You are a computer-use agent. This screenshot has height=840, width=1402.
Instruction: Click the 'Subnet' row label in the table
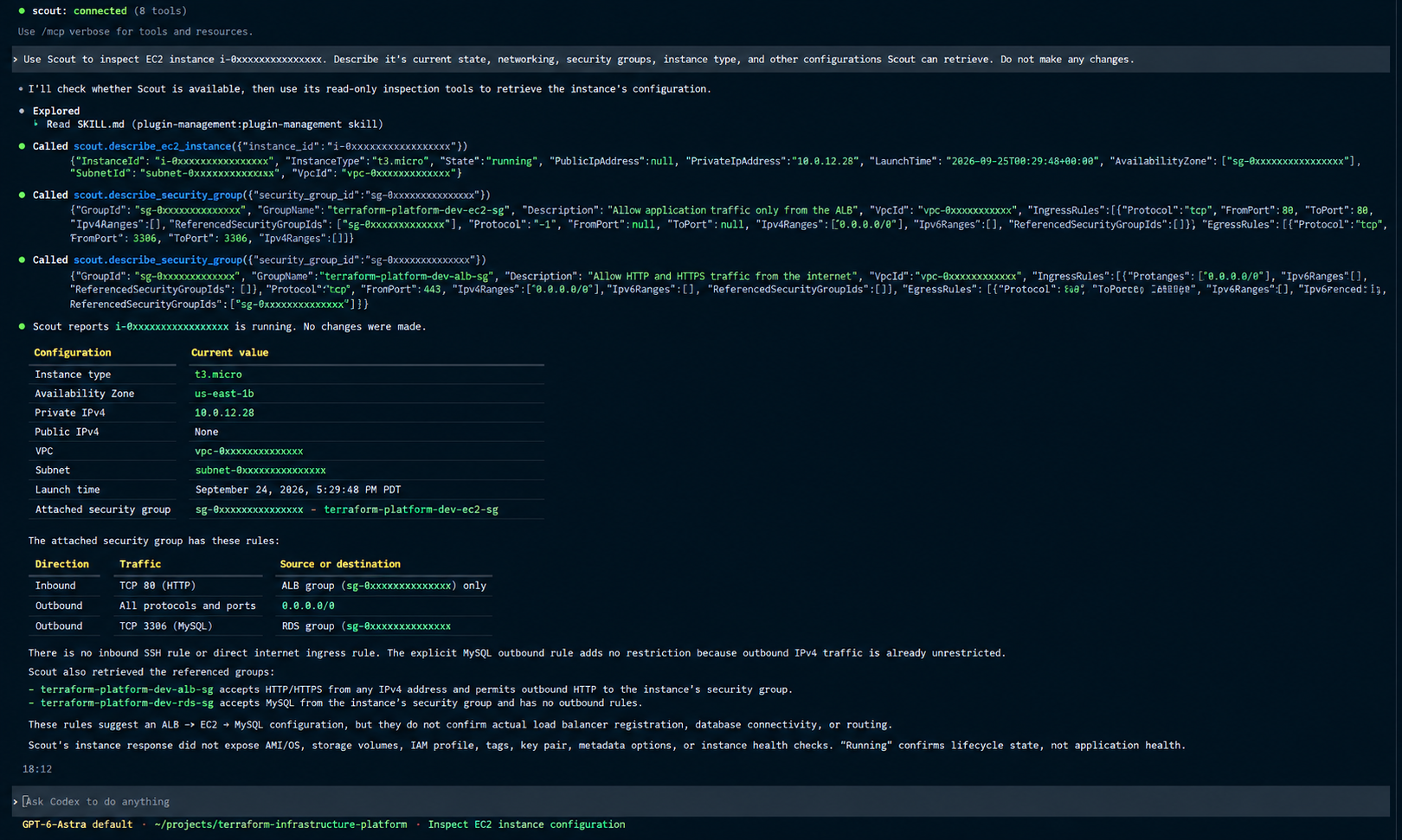pos(53,470)
